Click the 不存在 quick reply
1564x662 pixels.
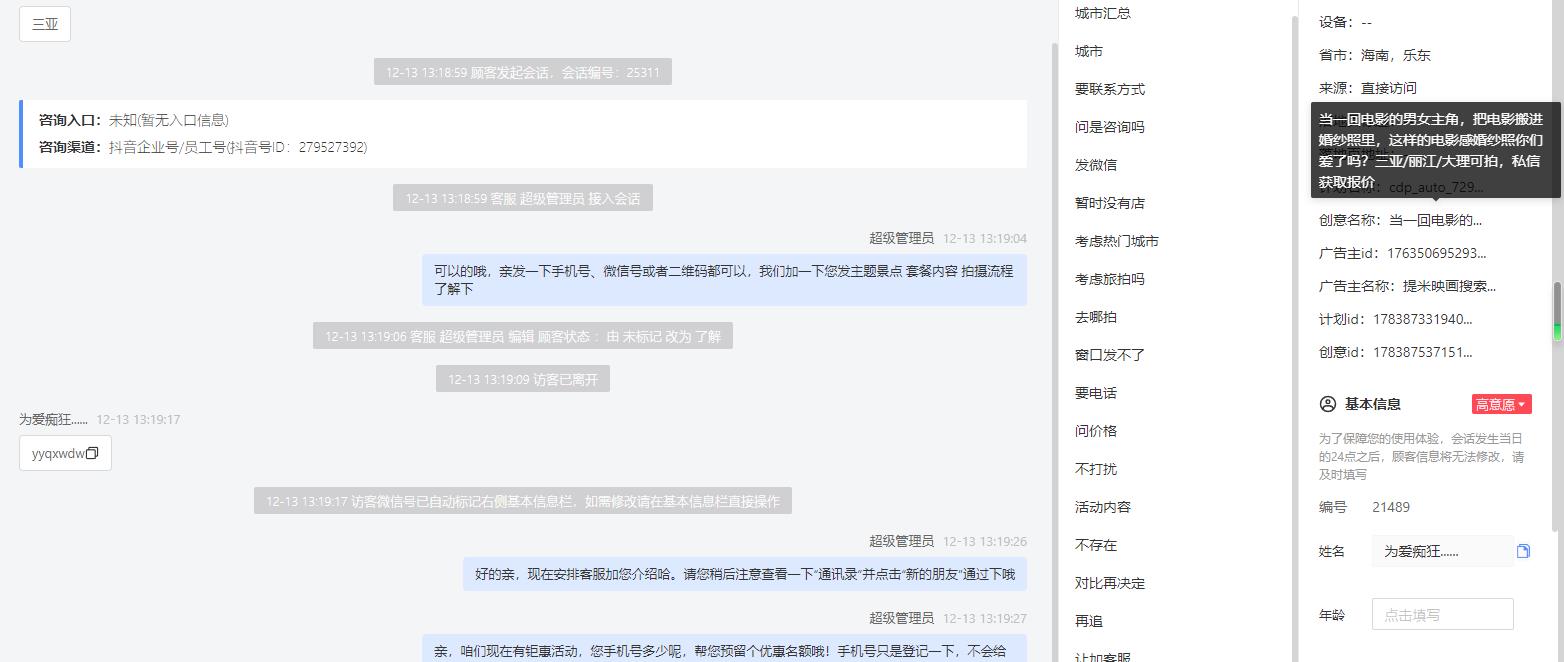(x=1096, y=545)
